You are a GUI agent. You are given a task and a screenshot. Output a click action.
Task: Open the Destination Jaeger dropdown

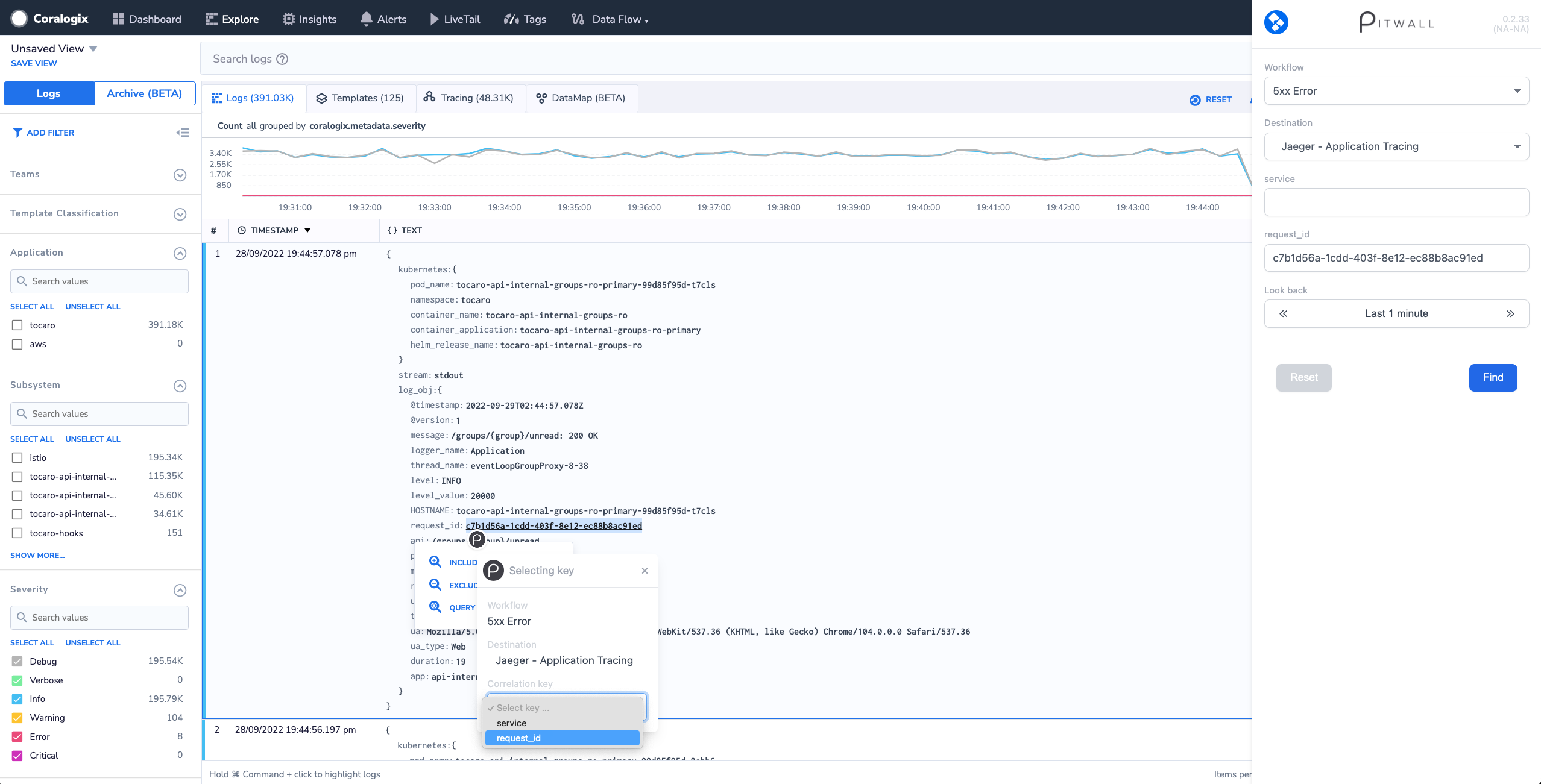(x=1396, y=146)
